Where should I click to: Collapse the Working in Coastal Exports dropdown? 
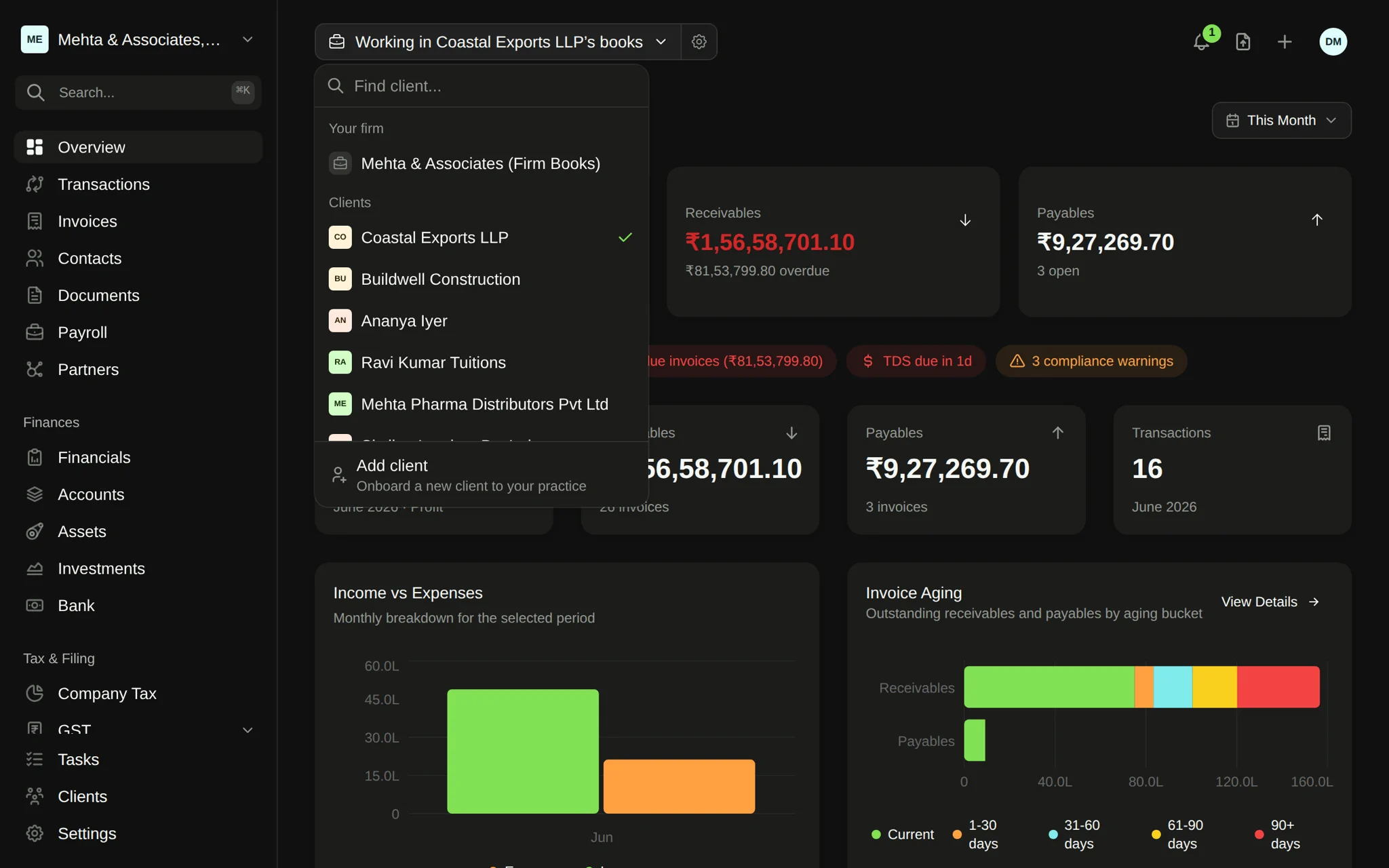(498, 42)
